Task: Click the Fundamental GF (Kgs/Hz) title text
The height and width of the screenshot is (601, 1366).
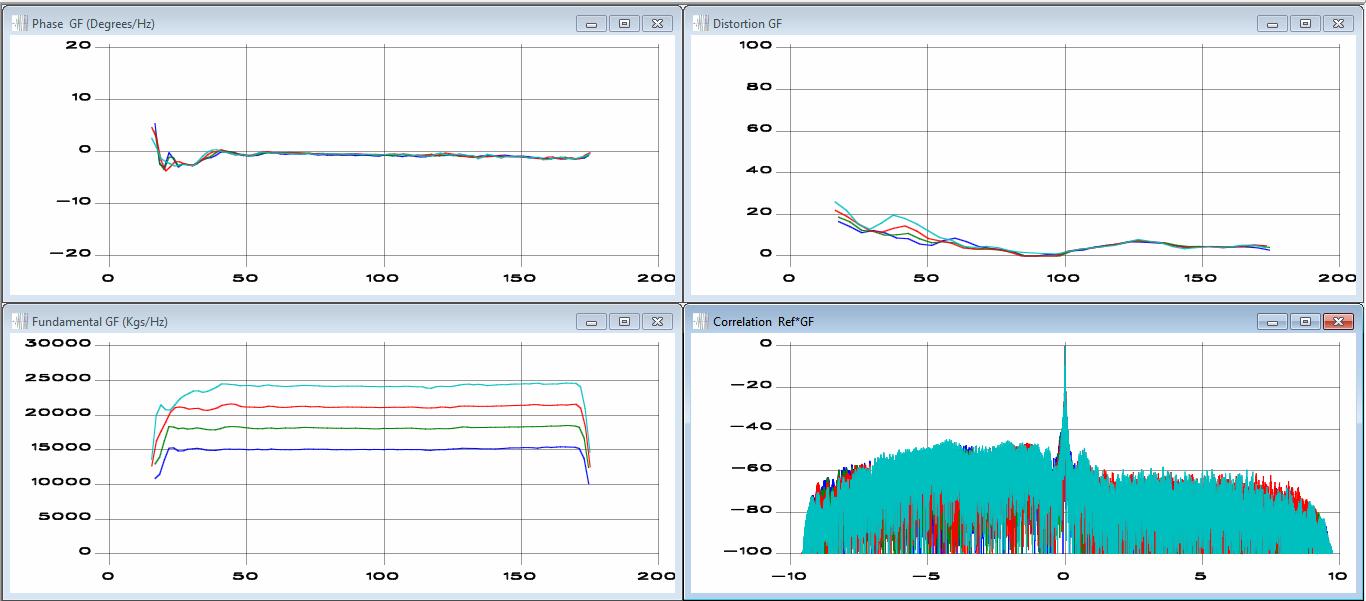Action: coord(100,322)
